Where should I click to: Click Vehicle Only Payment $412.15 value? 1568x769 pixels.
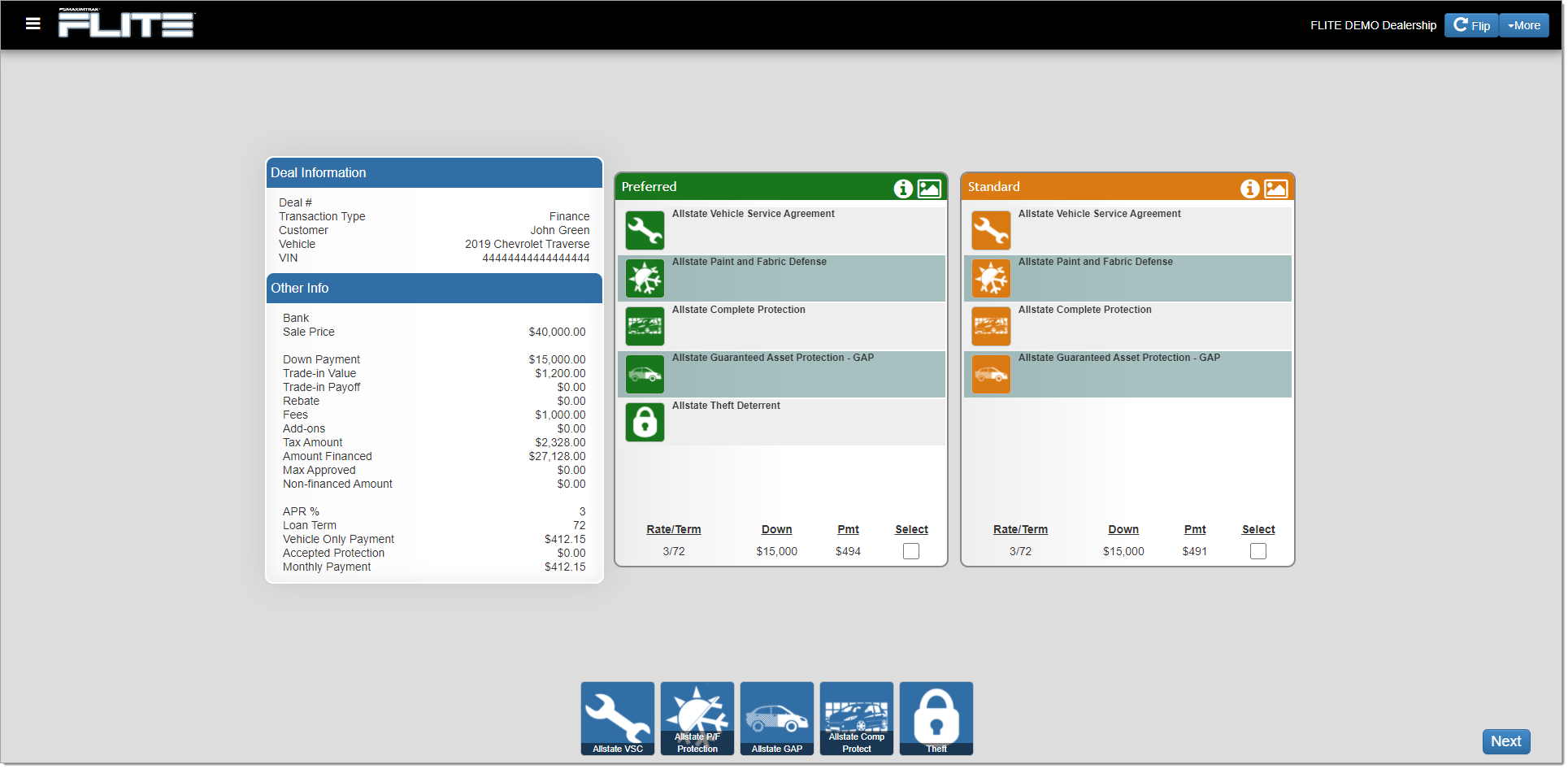pos(565,539)
